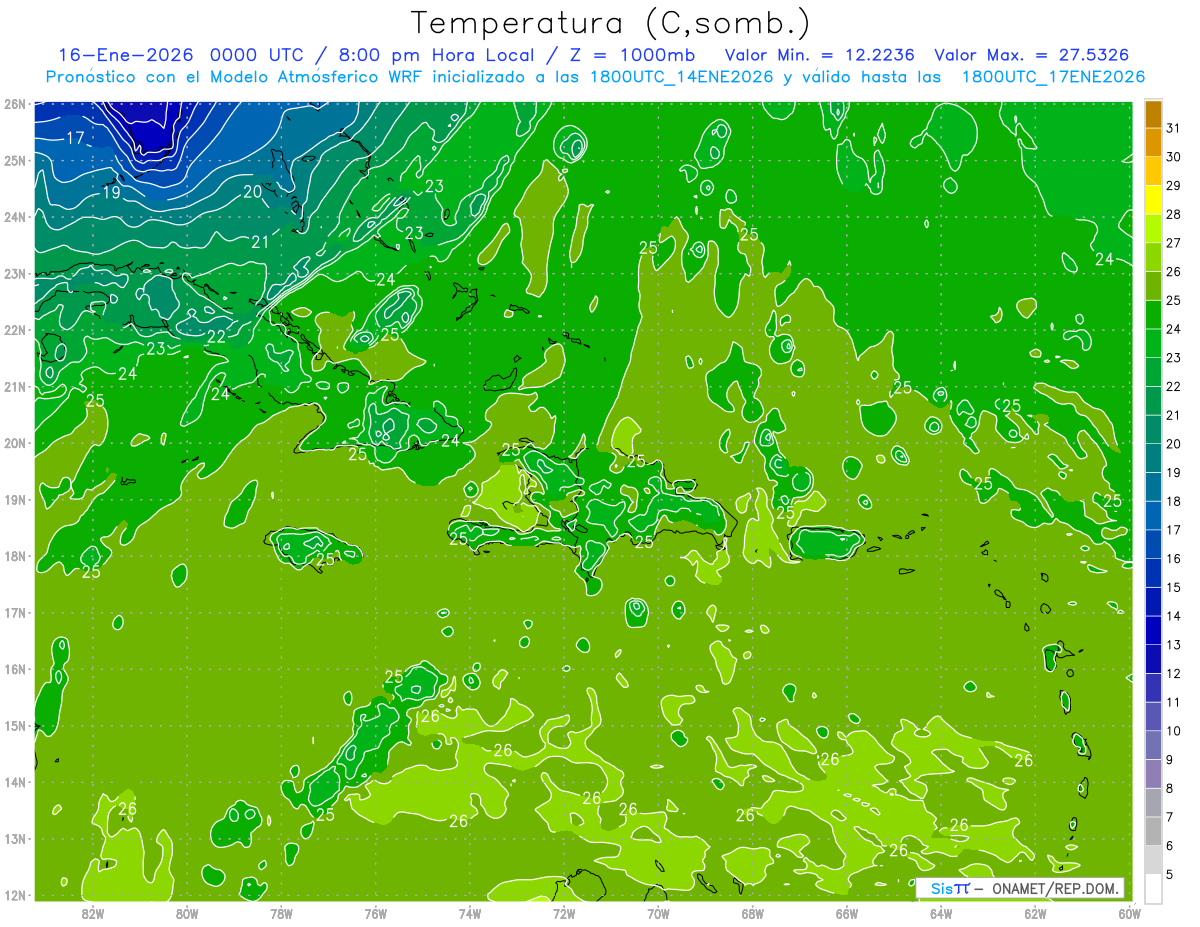Click the "ONAMET/REP.DOM." credit label

[1054, 888]
